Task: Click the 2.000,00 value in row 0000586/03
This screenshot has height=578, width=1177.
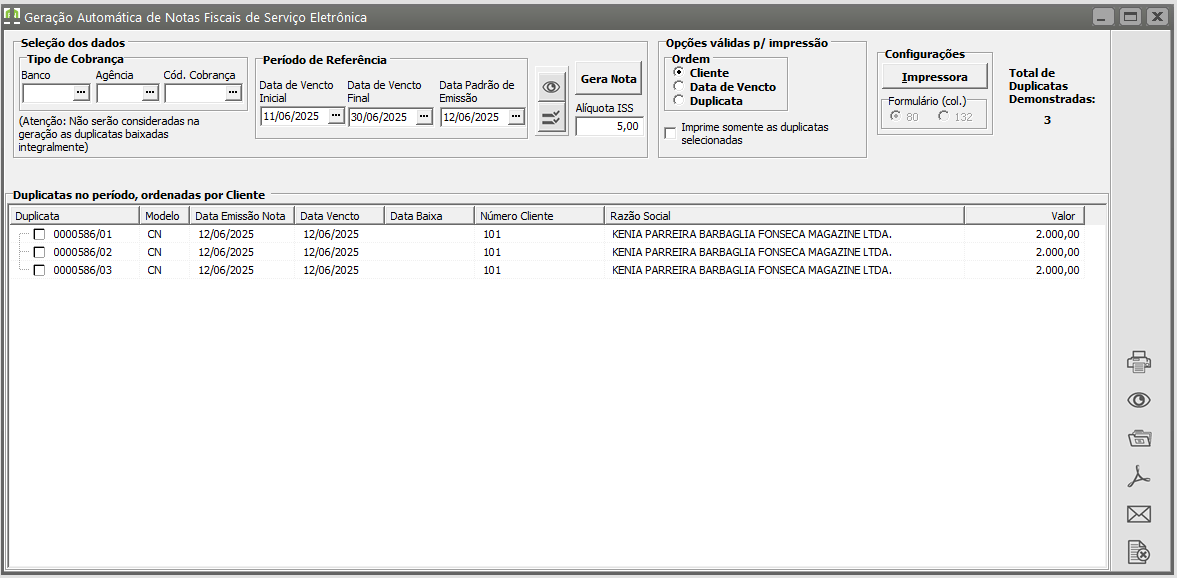Action: (x=1057, y=270)
